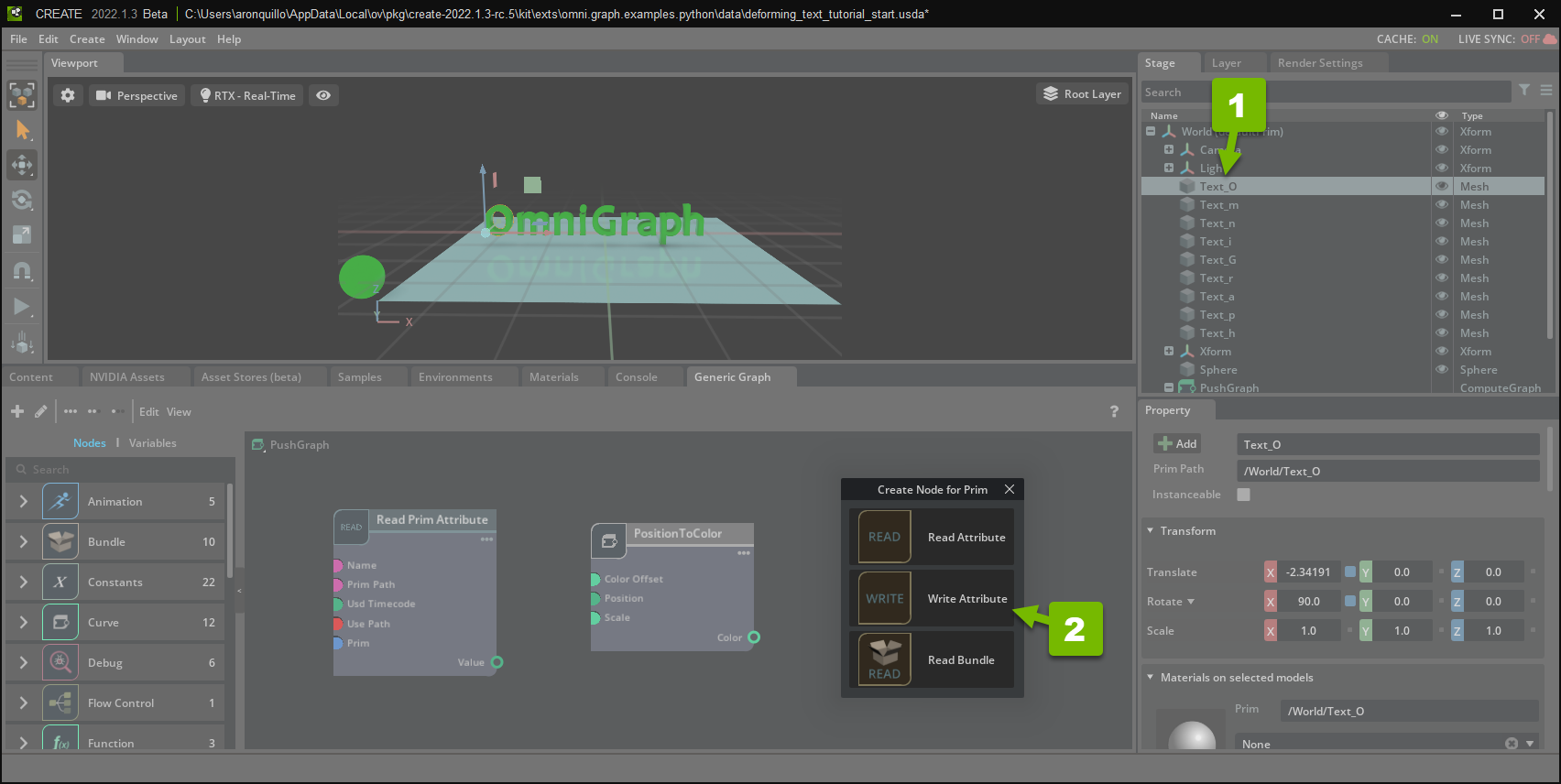This screenshot has width=1561, height=784.
Task: Collapse the Transform property section
Action: (x=1151, y=531)
